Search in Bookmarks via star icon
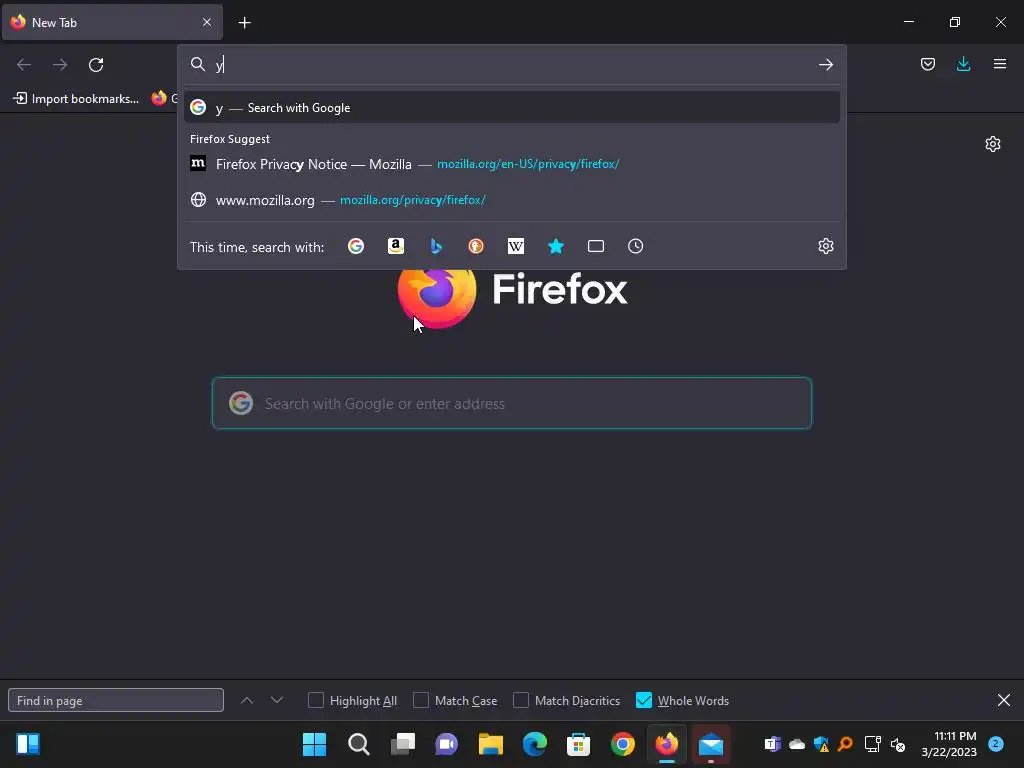 [x=556, y=246]
